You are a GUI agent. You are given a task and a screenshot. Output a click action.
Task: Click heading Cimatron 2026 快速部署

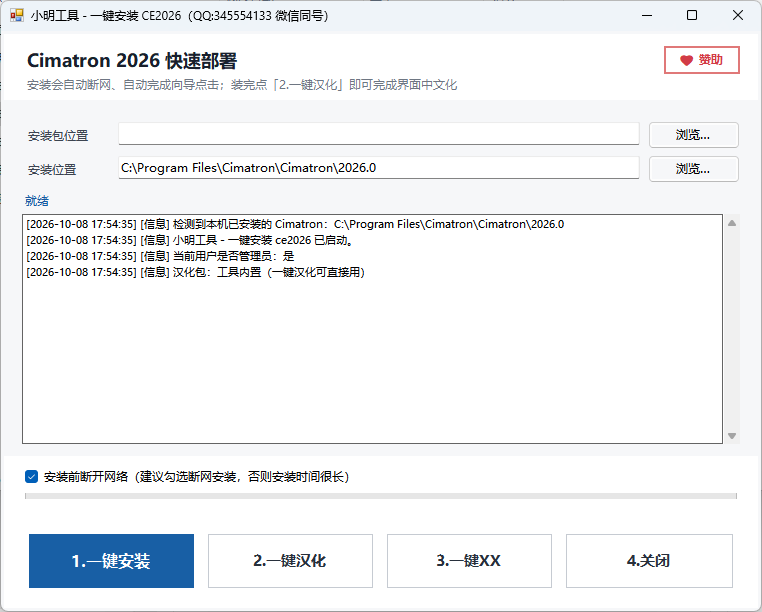(x=132, y=61)
